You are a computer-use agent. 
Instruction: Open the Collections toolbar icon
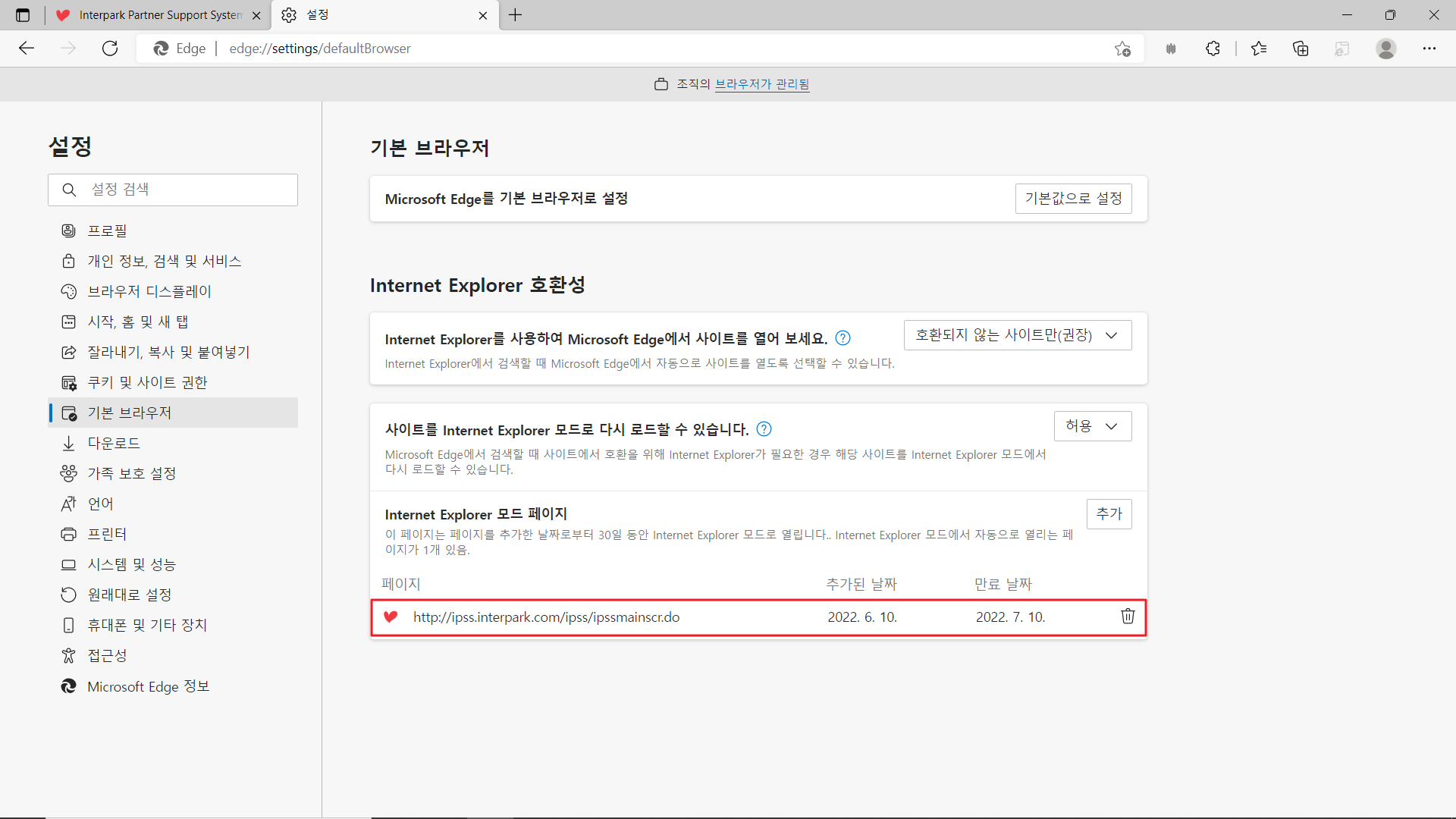pos(1301,49)
